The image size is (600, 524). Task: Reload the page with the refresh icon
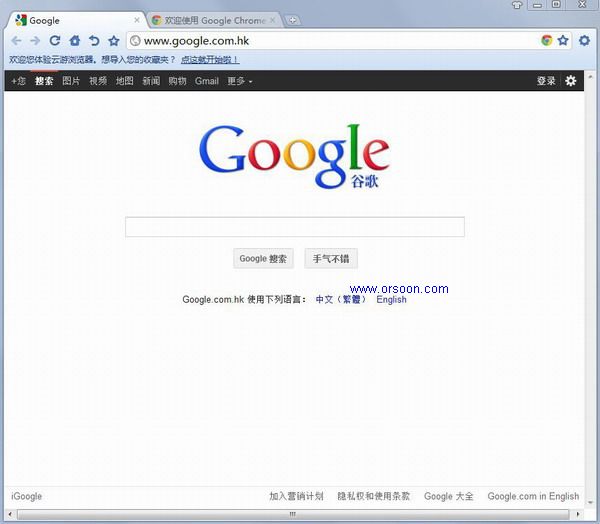(55, 41)
